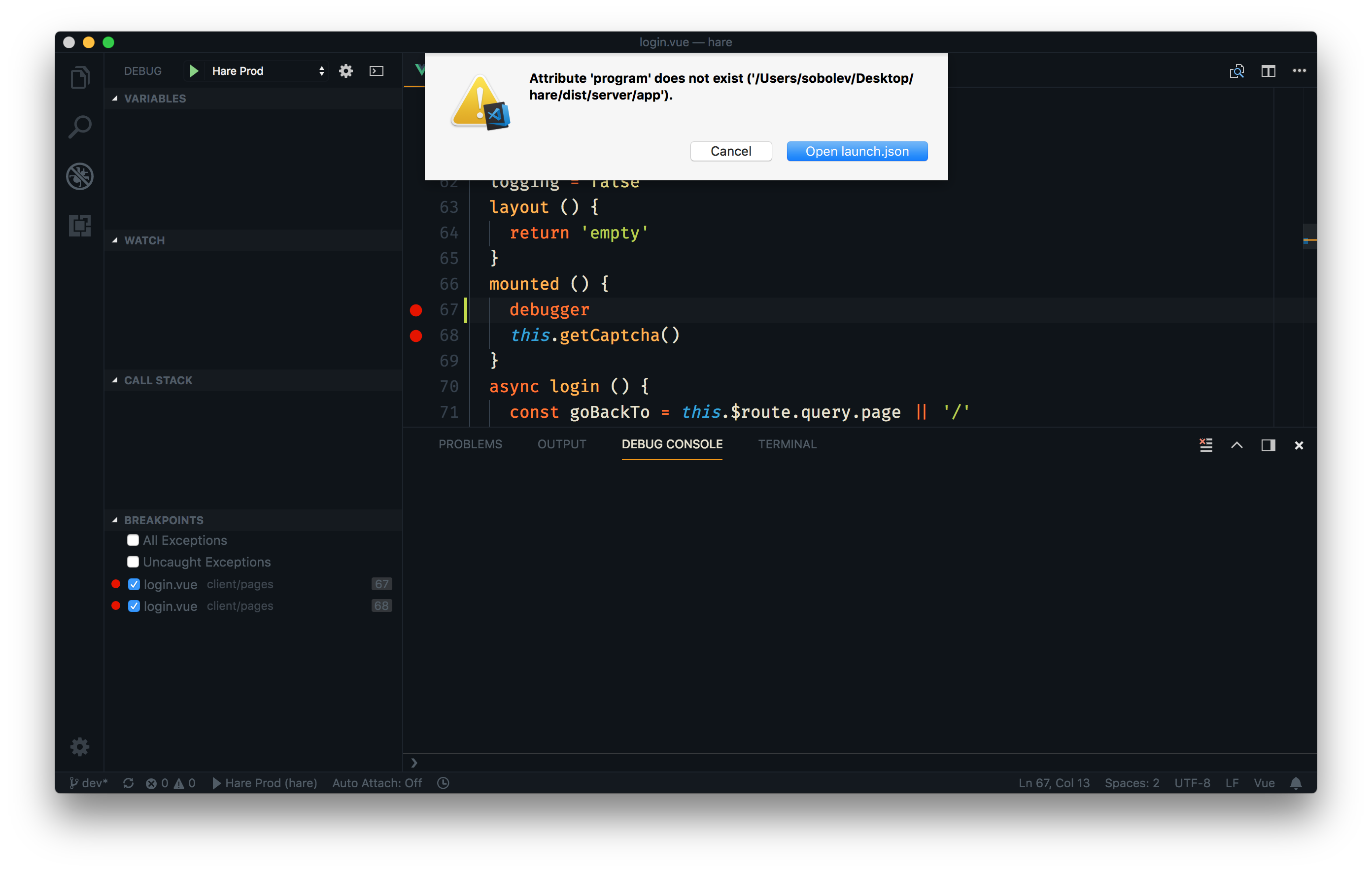Click the notifications bell in status bar
Viewport: 1372px width, 872px height.
[x=1296, y=783]
